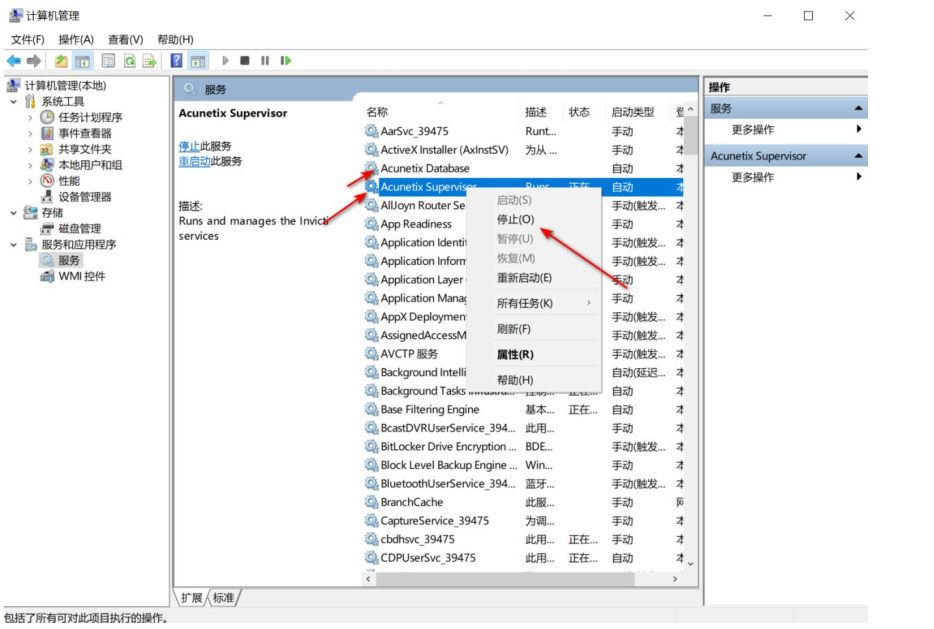Click the Refresh toolbar icon

(129, 61)
